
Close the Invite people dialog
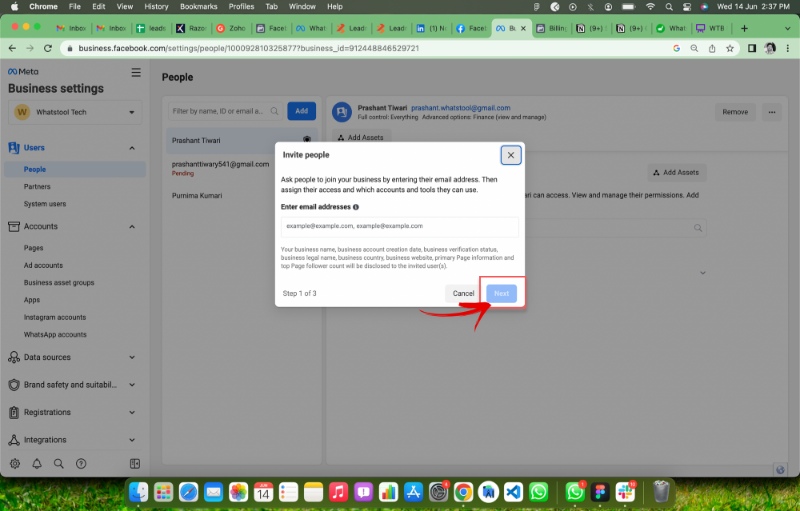click(510, 155)
